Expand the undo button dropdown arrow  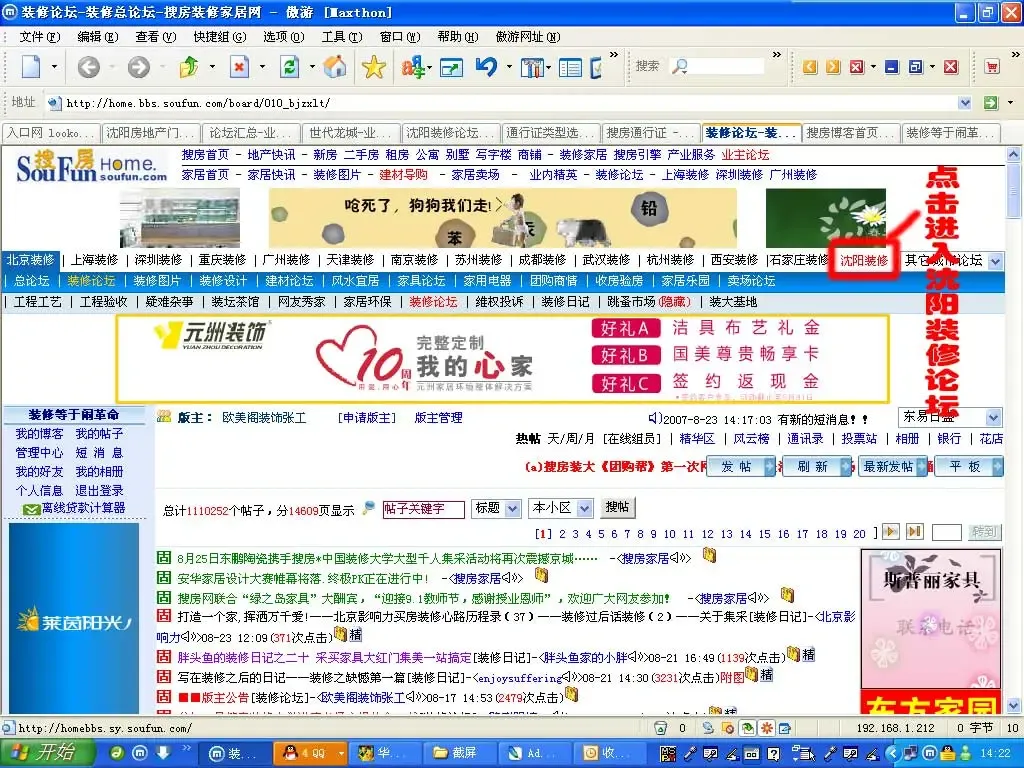[509, 67]
